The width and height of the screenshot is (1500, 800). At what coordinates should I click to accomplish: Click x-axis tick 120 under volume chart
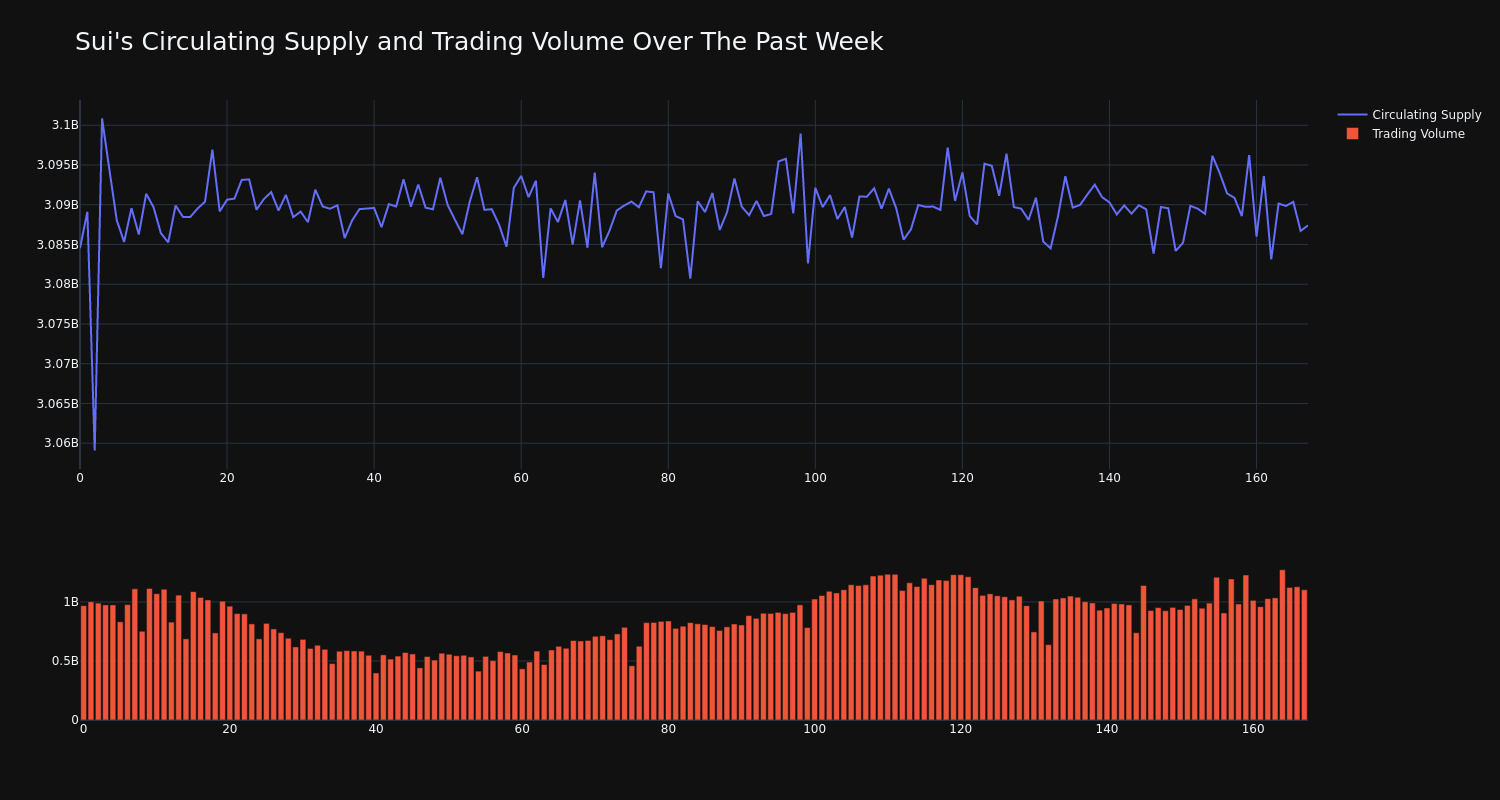coord(960,729)
